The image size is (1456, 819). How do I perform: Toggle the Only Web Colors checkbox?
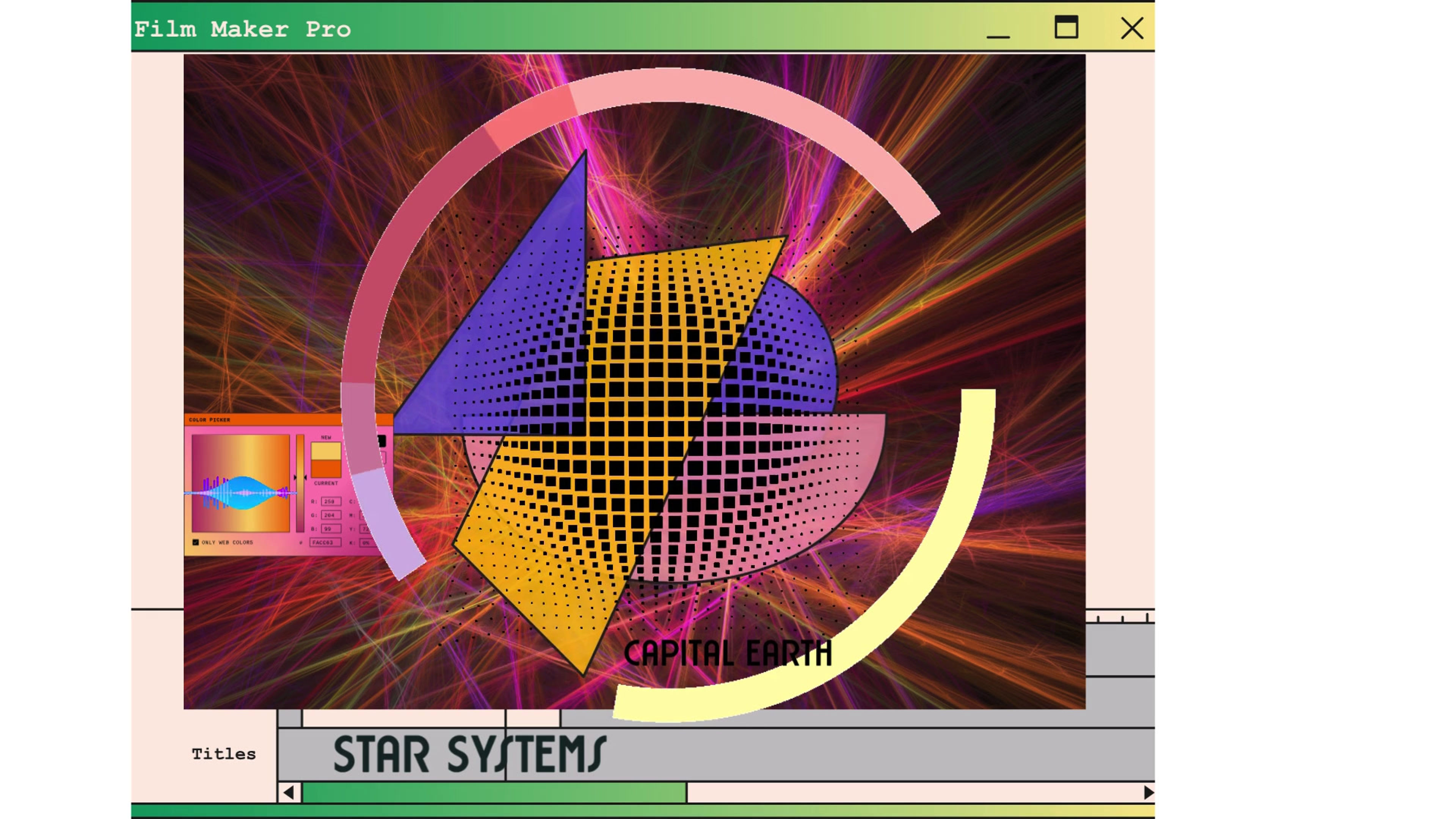[x=196, y=542]
